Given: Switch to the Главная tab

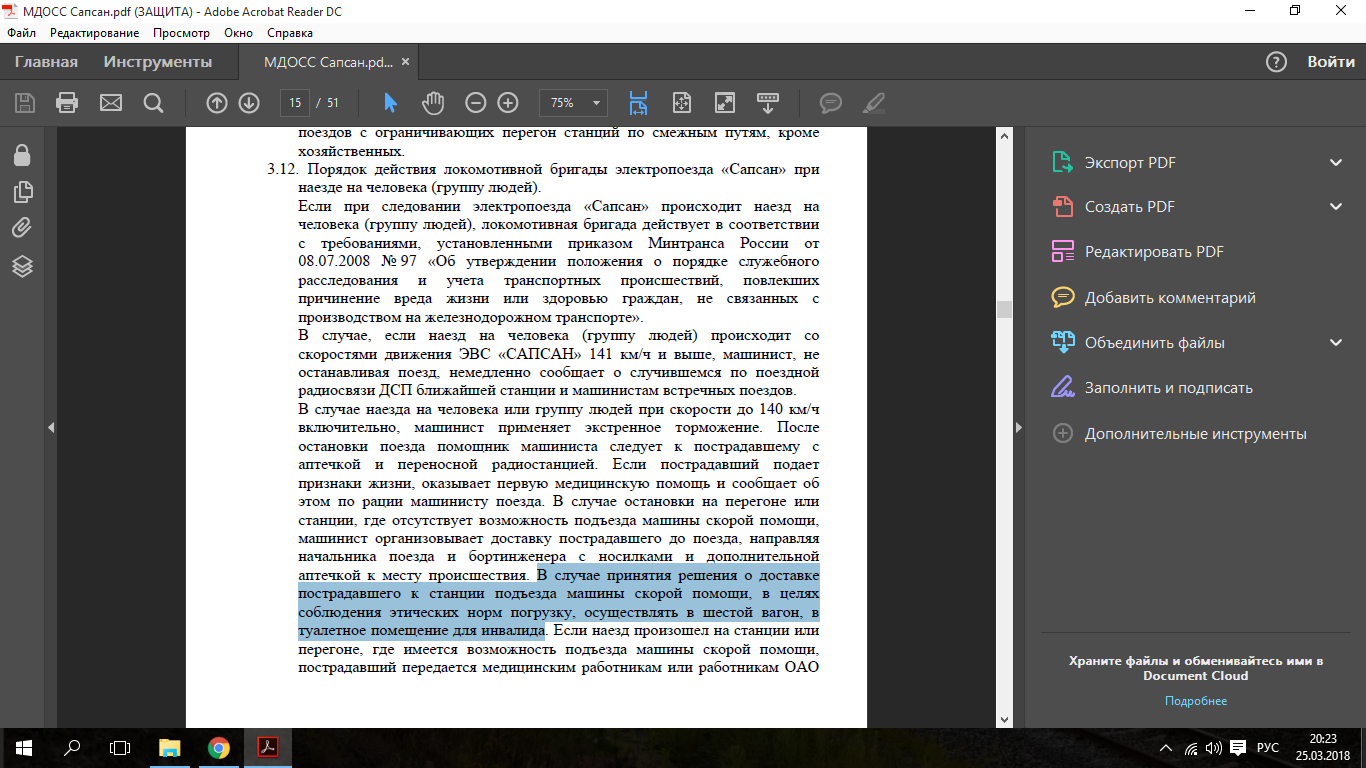Looking at the screenshot, I should [46, 62].
